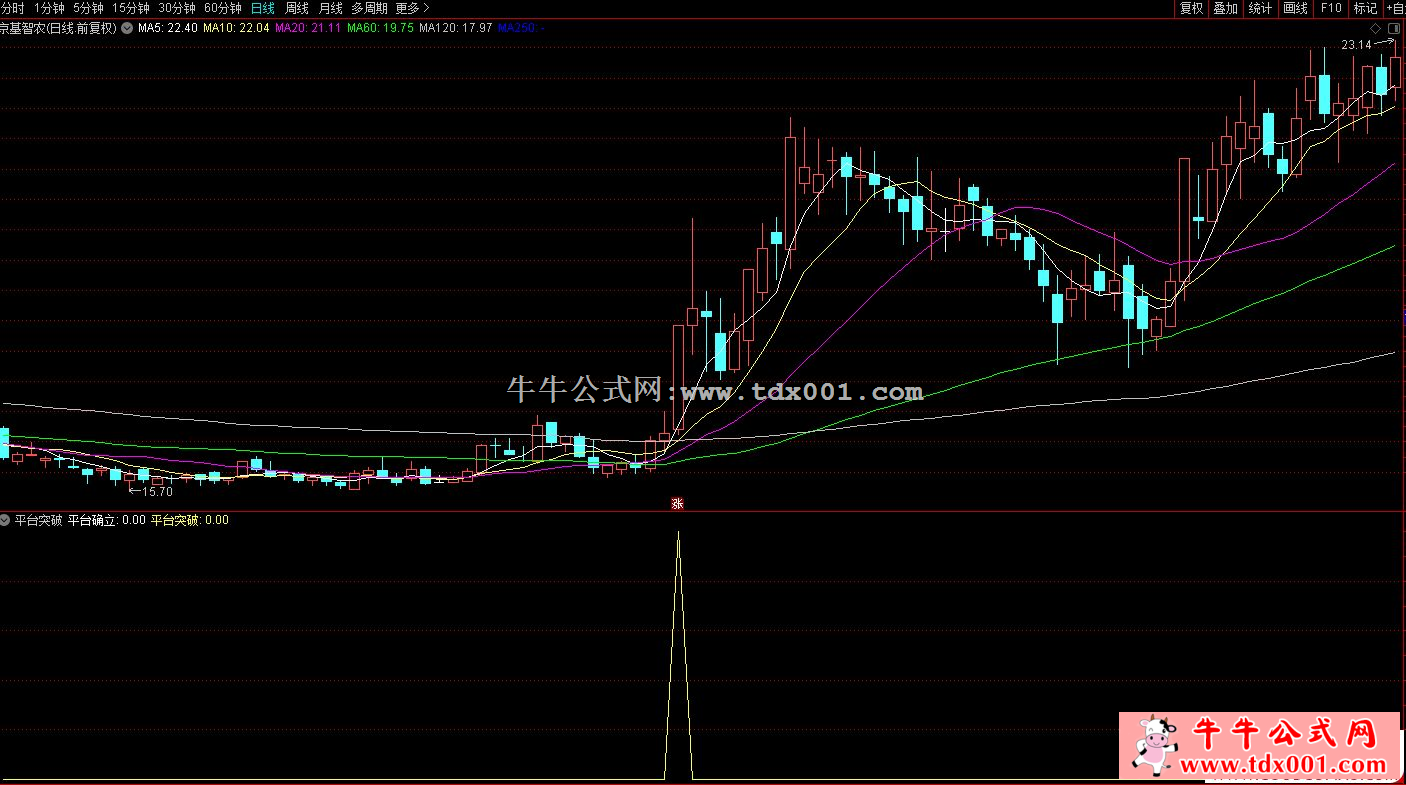Click the 京基智农(日线.前复权) title
Screen dimensions: 1406x785
coord(58,28)
